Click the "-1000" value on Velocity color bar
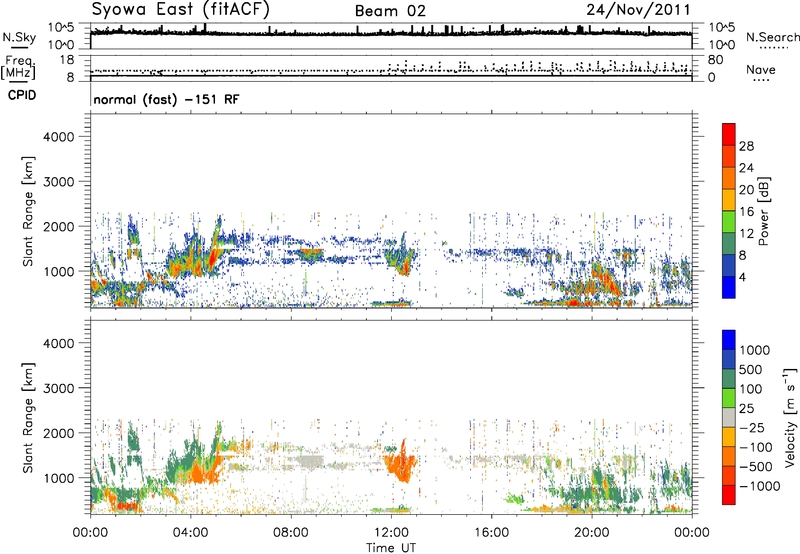Screen dimensions: 800x554 [760, 486]
